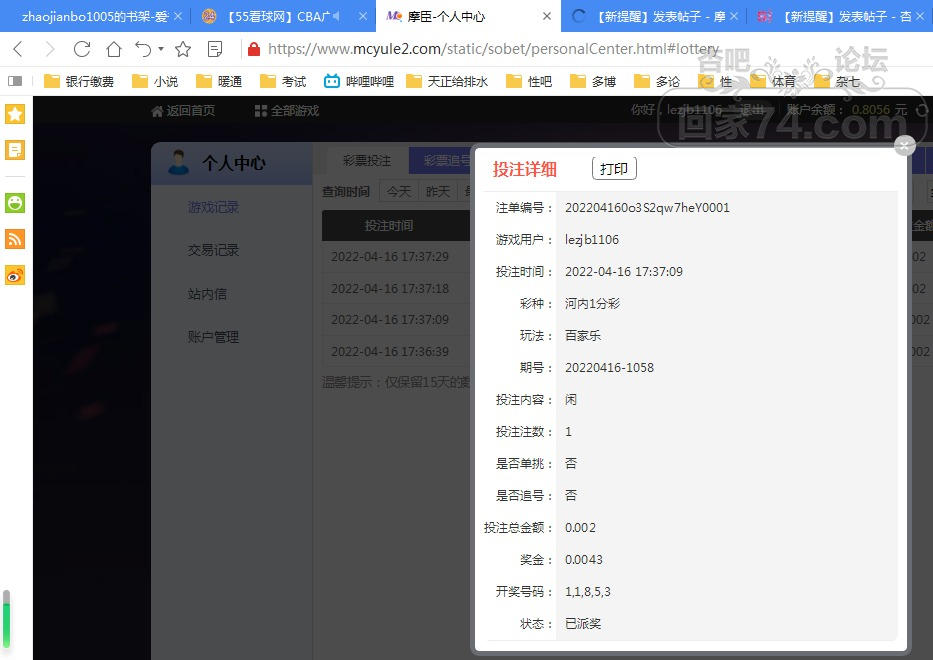This screenshot has width=933, height=660.
Task: Open the green smiley sidebar icon
Action: (15, 203)
